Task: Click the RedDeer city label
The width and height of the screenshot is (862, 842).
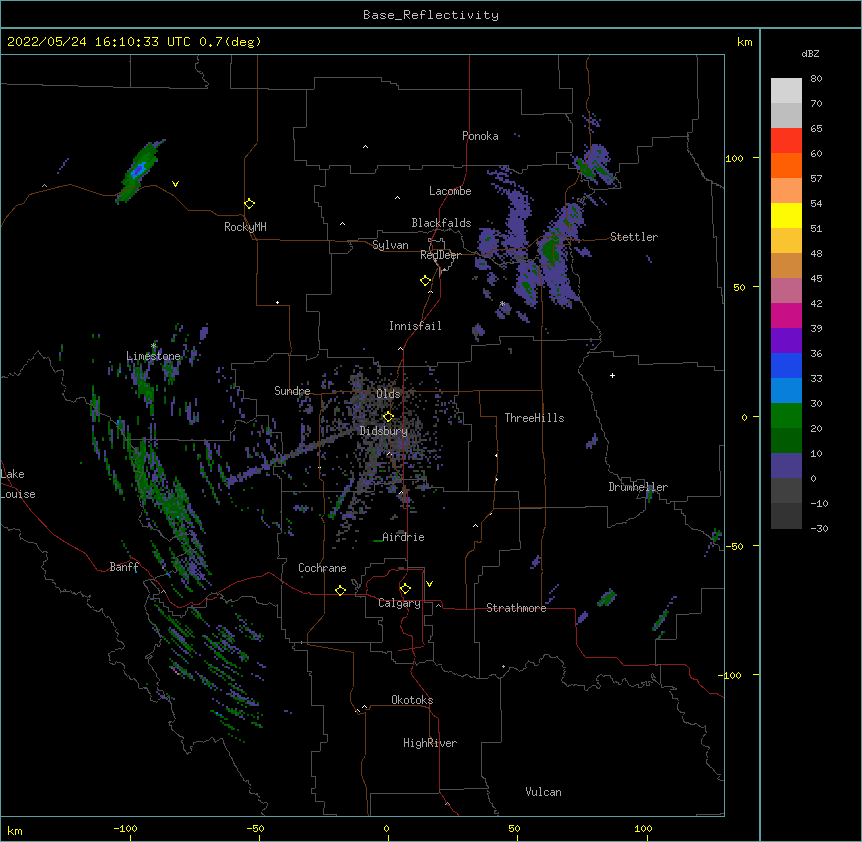Action: click(x=440, y=255)
